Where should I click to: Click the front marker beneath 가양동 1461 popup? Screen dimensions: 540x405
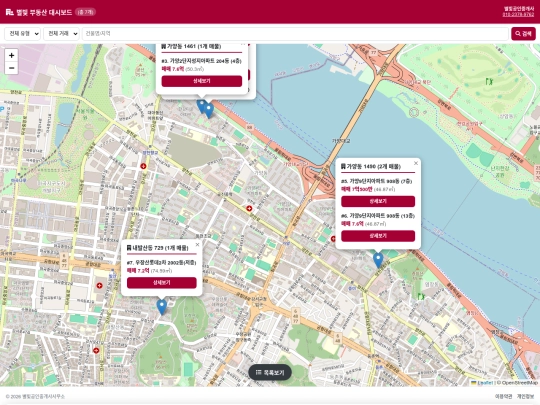click(x=209, y=111)
